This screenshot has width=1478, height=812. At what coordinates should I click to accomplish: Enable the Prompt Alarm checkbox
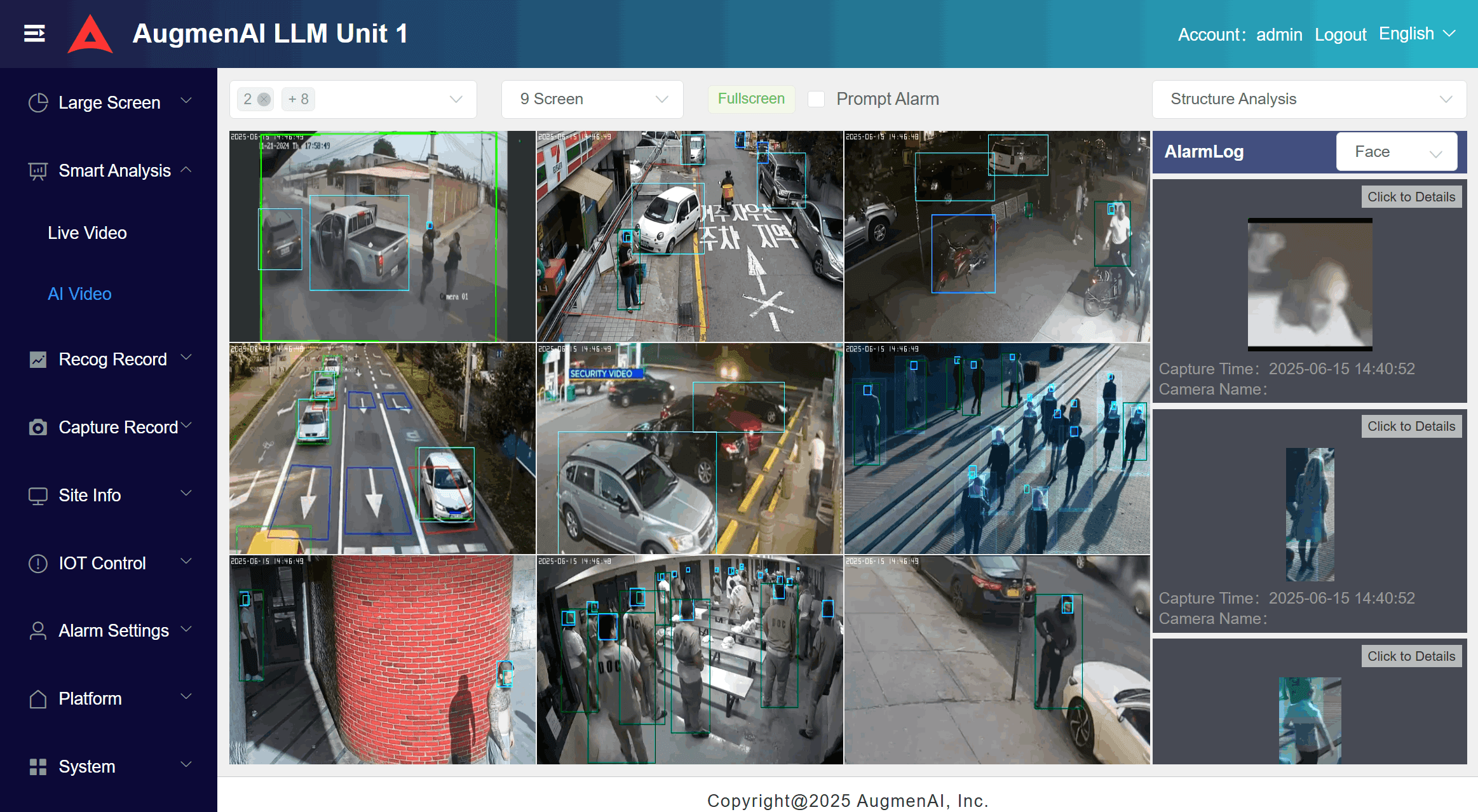point(816,99)
